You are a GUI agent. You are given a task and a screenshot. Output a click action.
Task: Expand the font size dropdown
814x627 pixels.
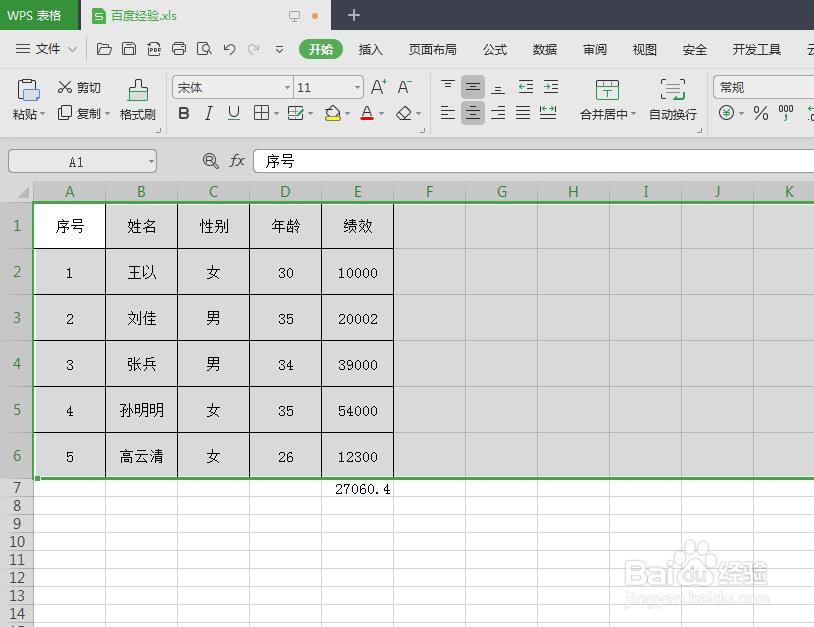357,87
